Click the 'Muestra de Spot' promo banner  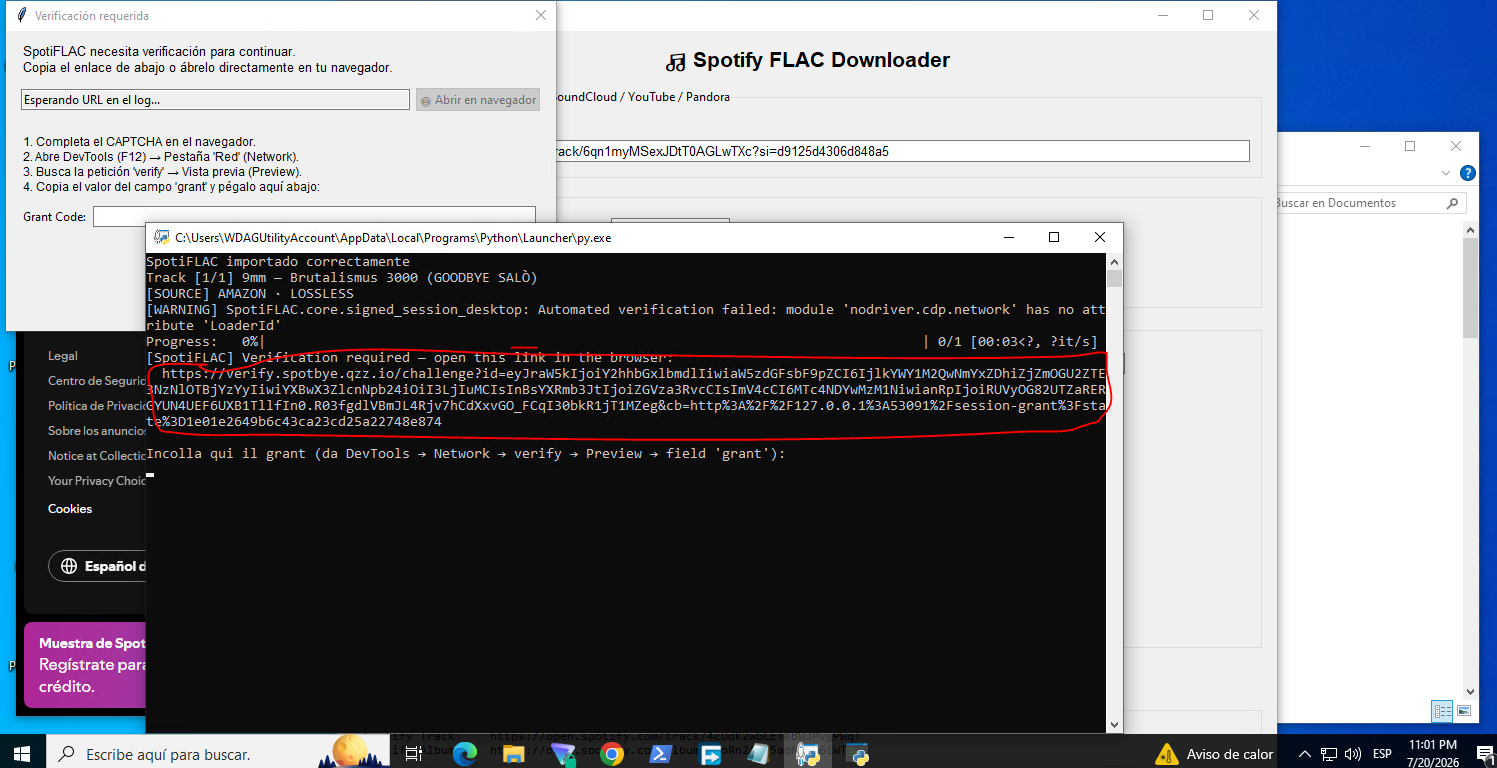[85, 665]
